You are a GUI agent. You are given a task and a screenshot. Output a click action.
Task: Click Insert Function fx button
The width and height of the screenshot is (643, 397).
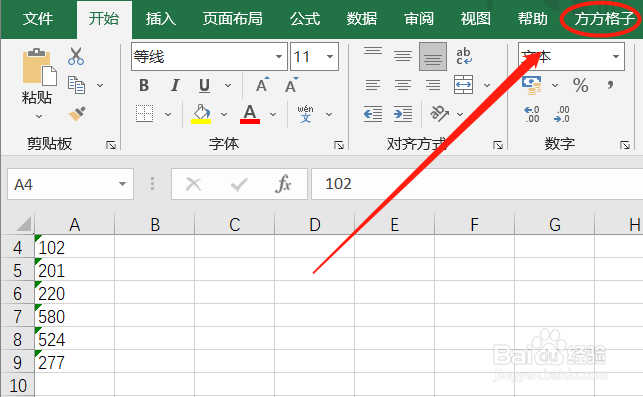pyautogui.click(x=283, y=184)
